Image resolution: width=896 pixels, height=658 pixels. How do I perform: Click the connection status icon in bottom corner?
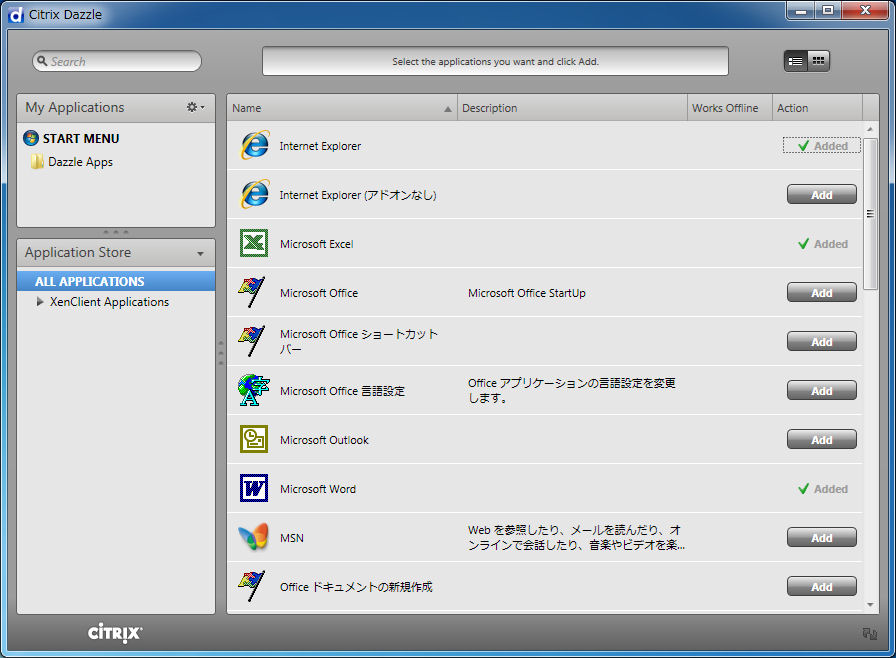click(869, 633)
